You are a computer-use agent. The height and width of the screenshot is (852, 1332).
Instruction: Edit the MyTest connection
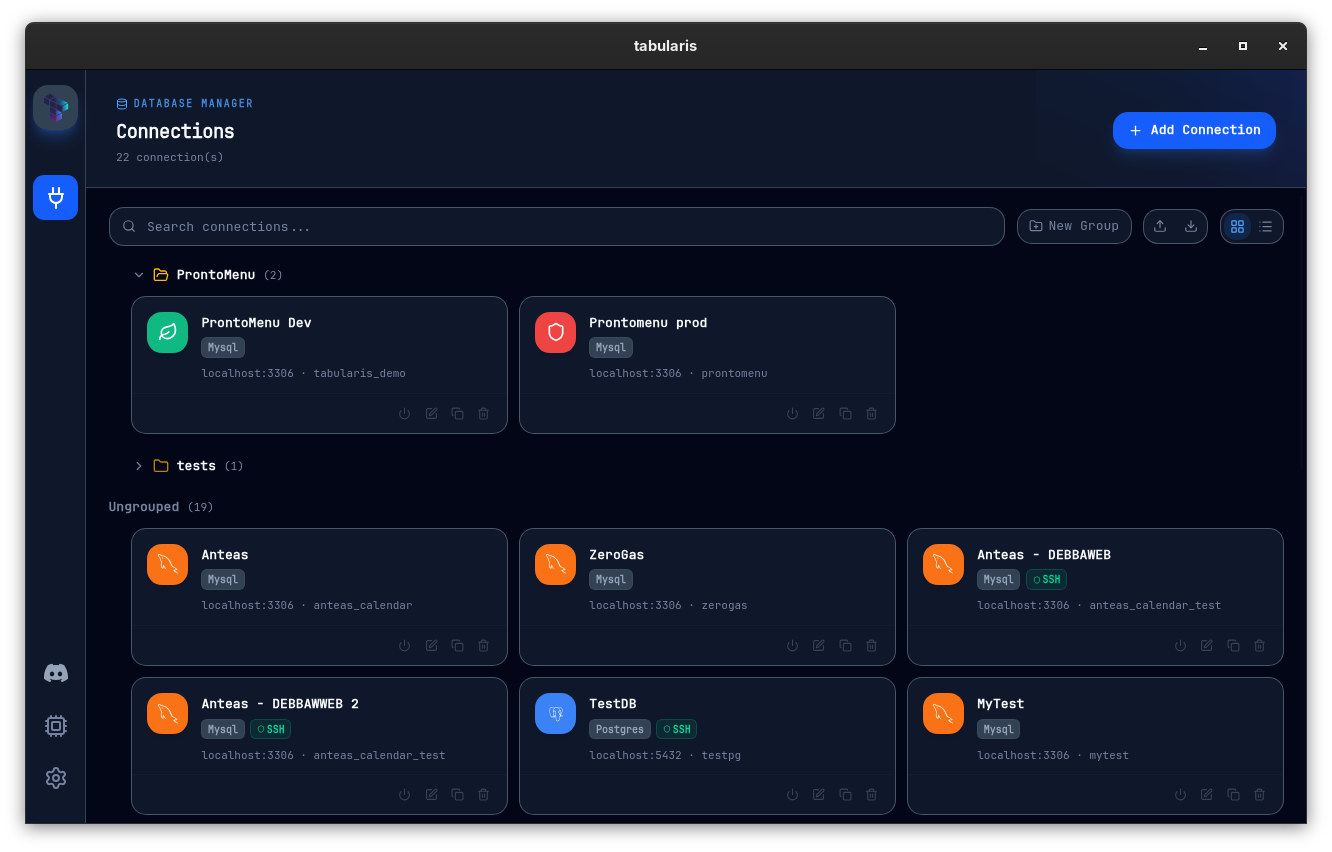point(1207,794)
